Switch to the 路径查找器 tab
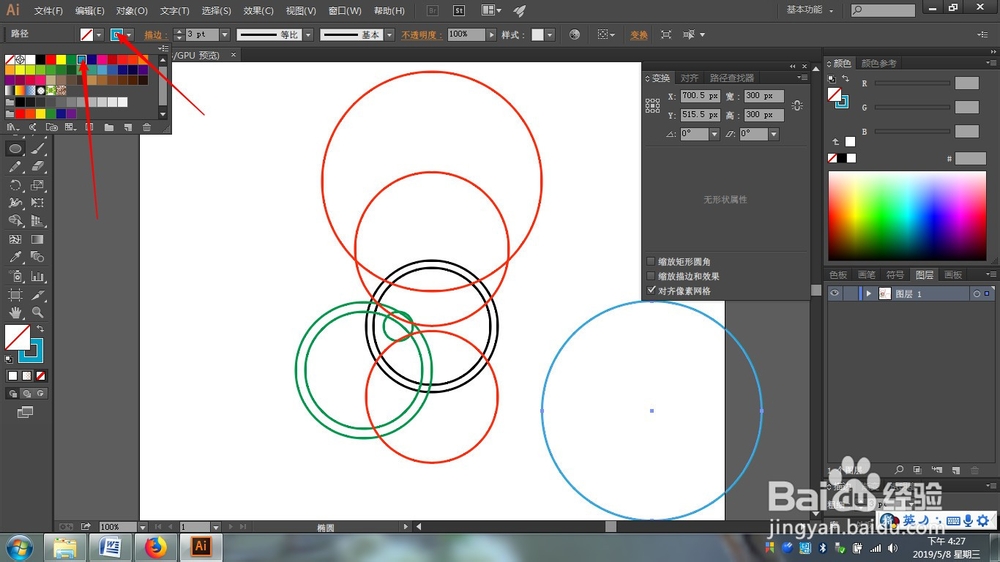 pyautogui.click(x=732, y=78)
